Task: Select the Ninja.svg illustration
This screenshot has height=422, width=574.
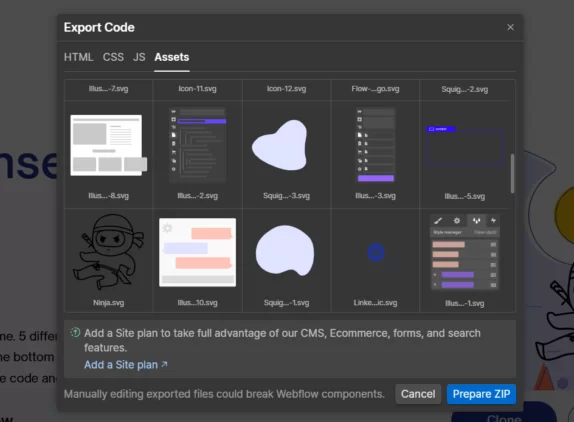Action: click(108, 252)
